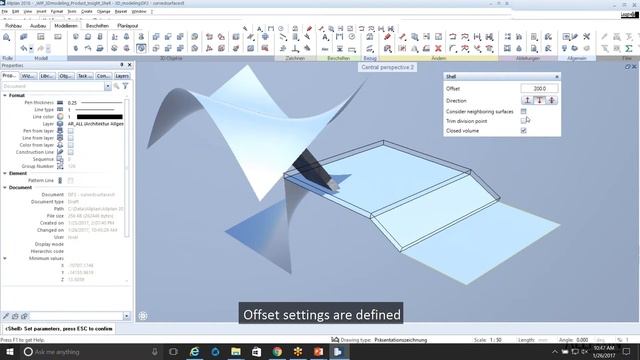Open File Explorer from taskbar

(236, 351)
